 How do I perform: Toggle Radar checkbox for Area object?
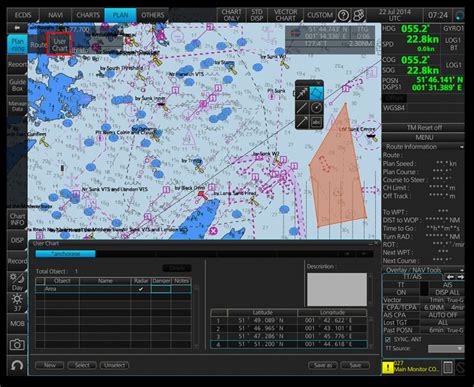coord(141,289)
